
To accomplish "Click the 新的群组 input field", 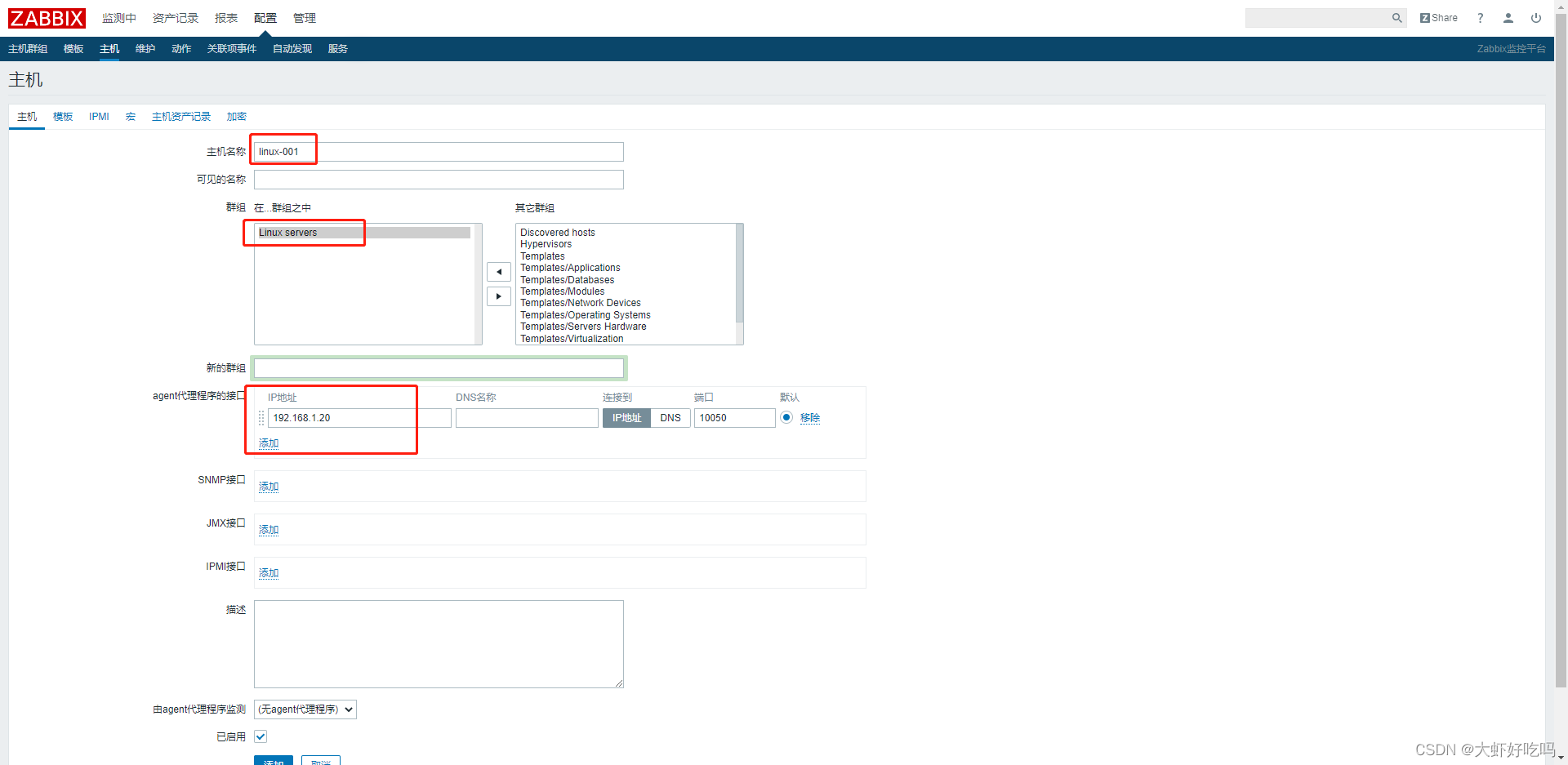I will (439, 368).
